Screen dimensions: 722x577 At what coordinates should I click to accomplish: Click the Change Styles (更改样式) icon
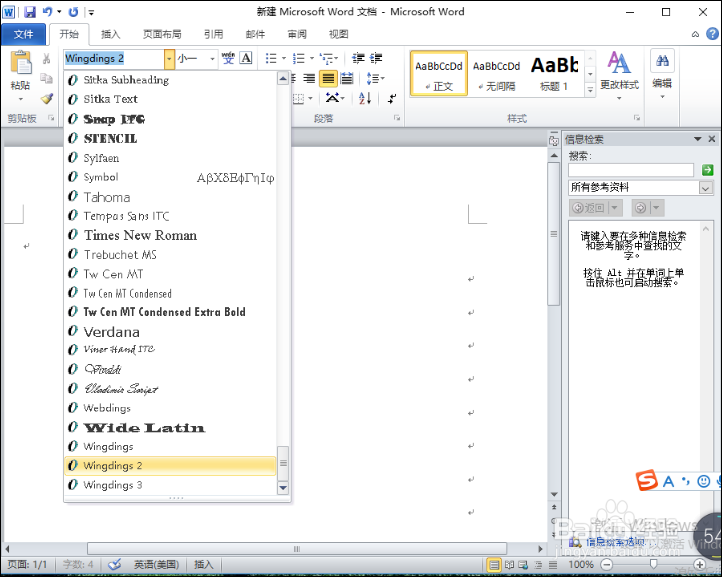pos(619,63)
